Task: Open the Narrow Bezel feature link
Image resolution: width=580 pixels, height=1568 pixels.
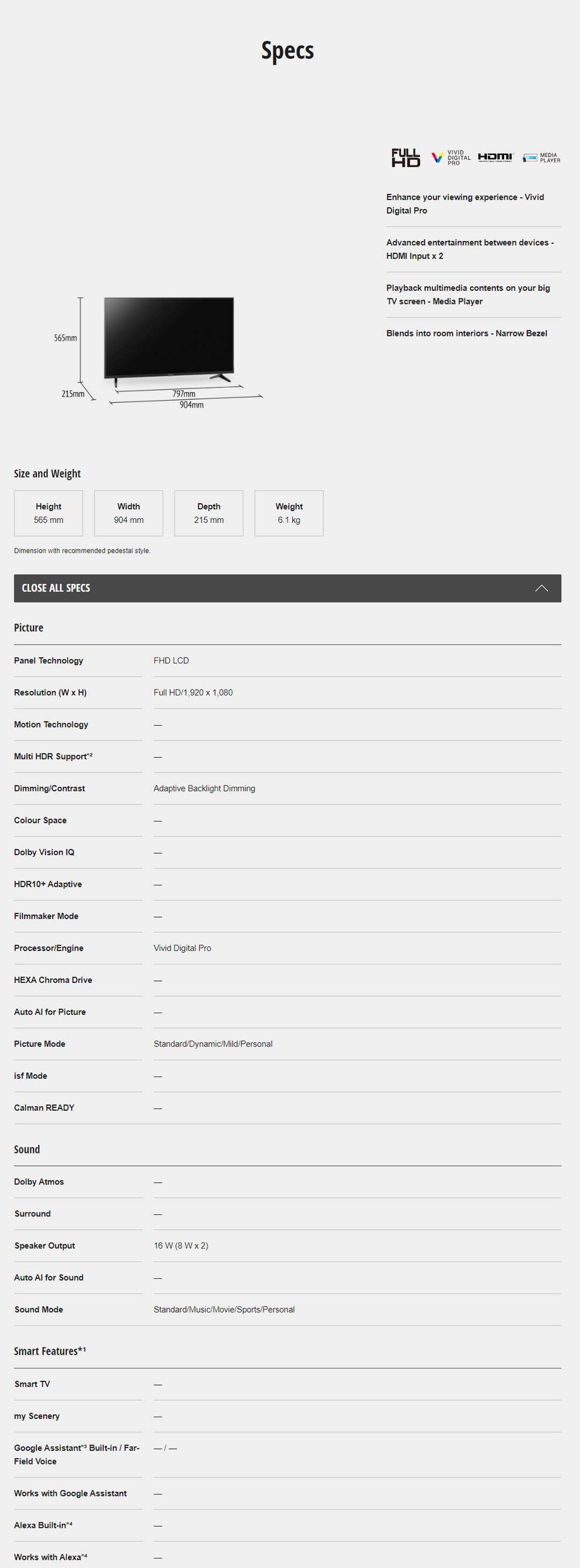Action: click(466, 334)
